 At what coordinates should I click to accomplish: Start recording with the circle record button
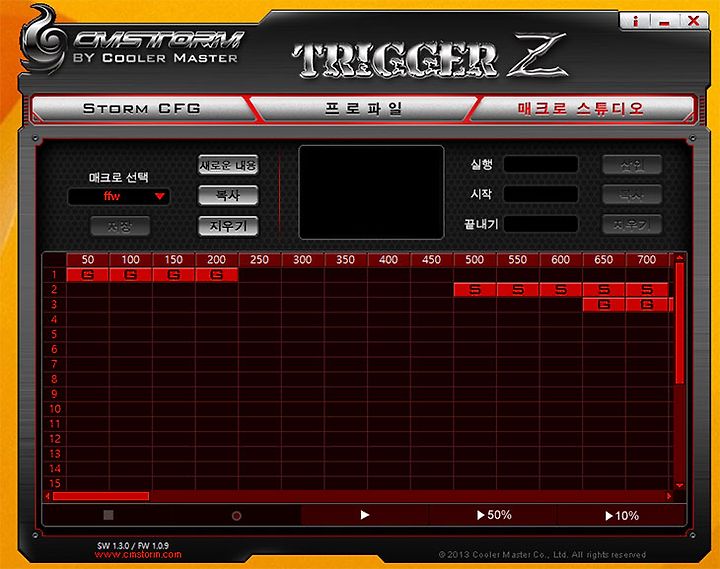[236, 516]
